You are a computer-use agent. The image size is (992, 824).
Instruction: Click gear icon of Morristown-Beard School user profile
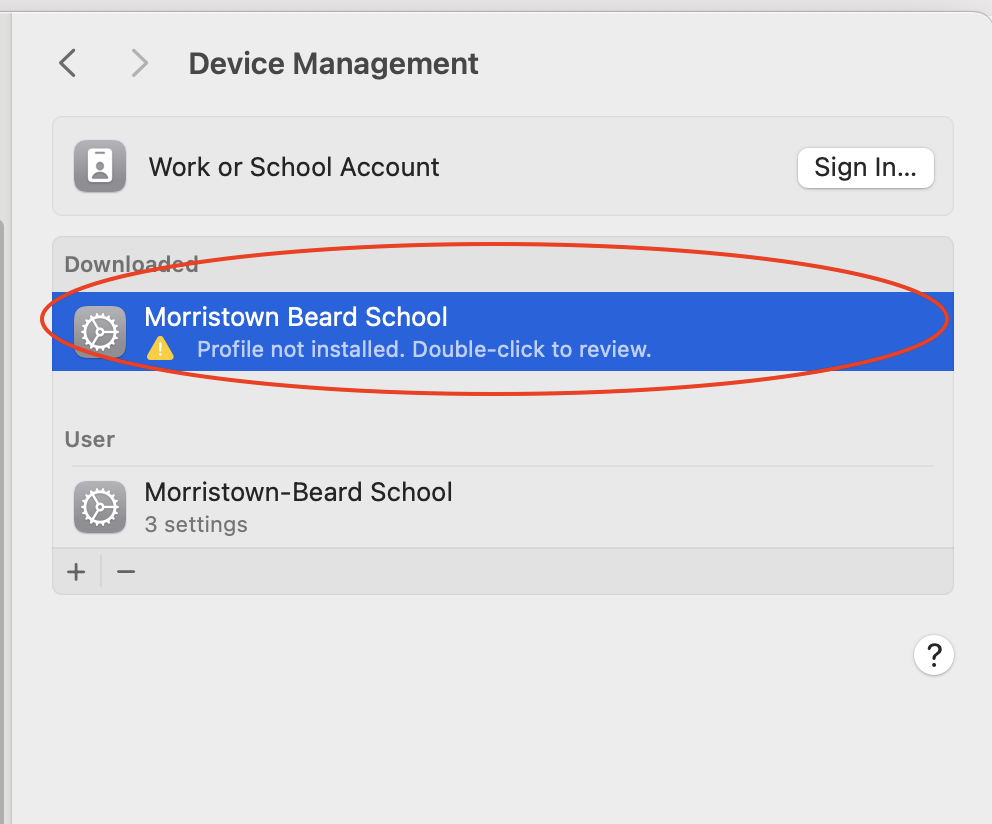tap(100, 507)
